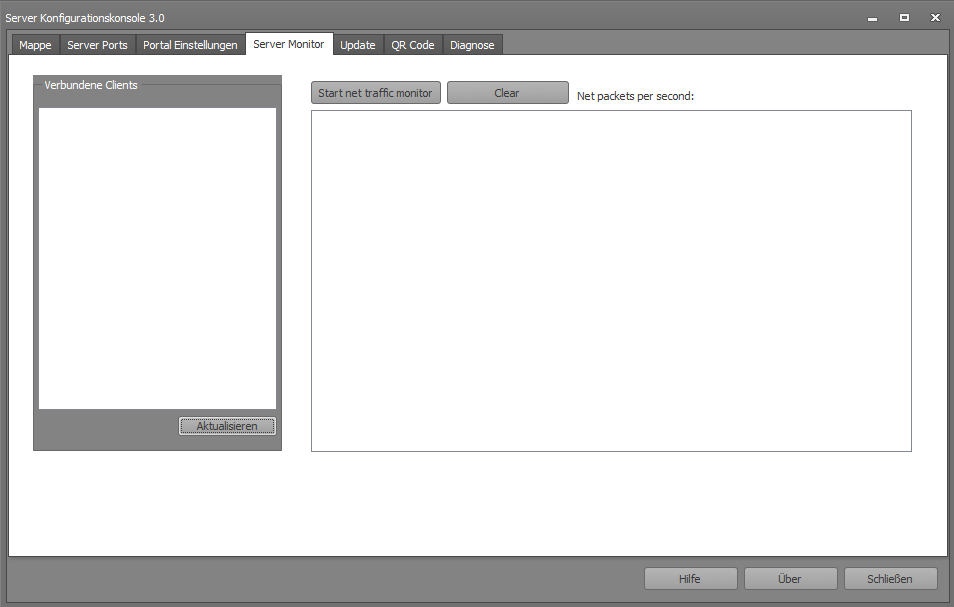Click the Verbundene Clients group title
Viewport: 954px width, 607px height.
(91, 85)
